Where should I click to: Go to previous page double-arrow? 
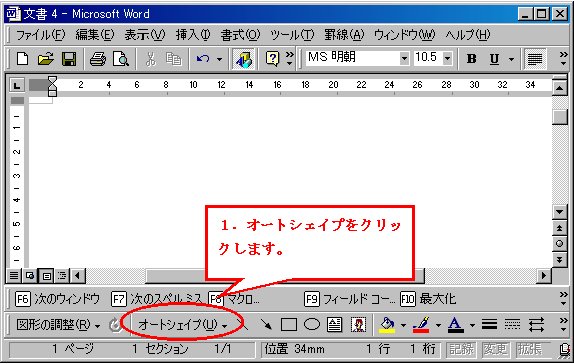(559, 228)
